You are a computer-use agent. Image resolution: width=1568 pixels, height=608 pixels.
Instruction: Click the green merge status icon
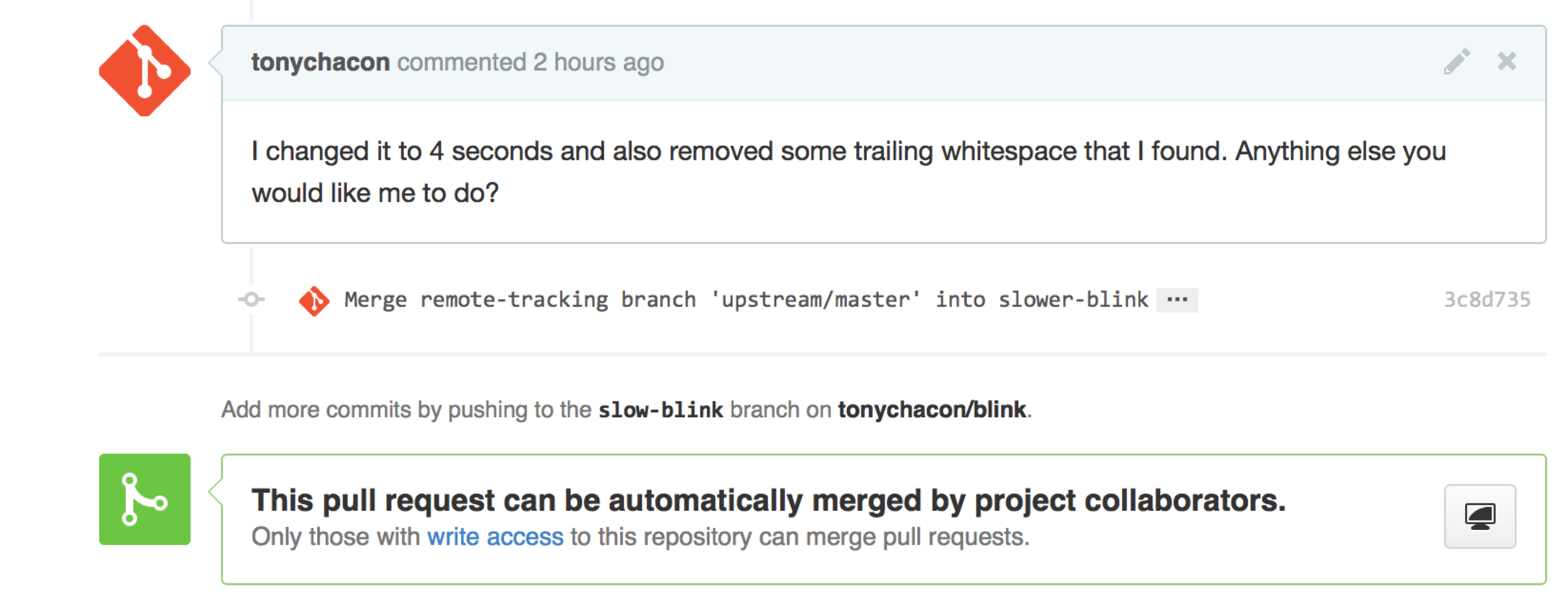(x=145, y=499)
